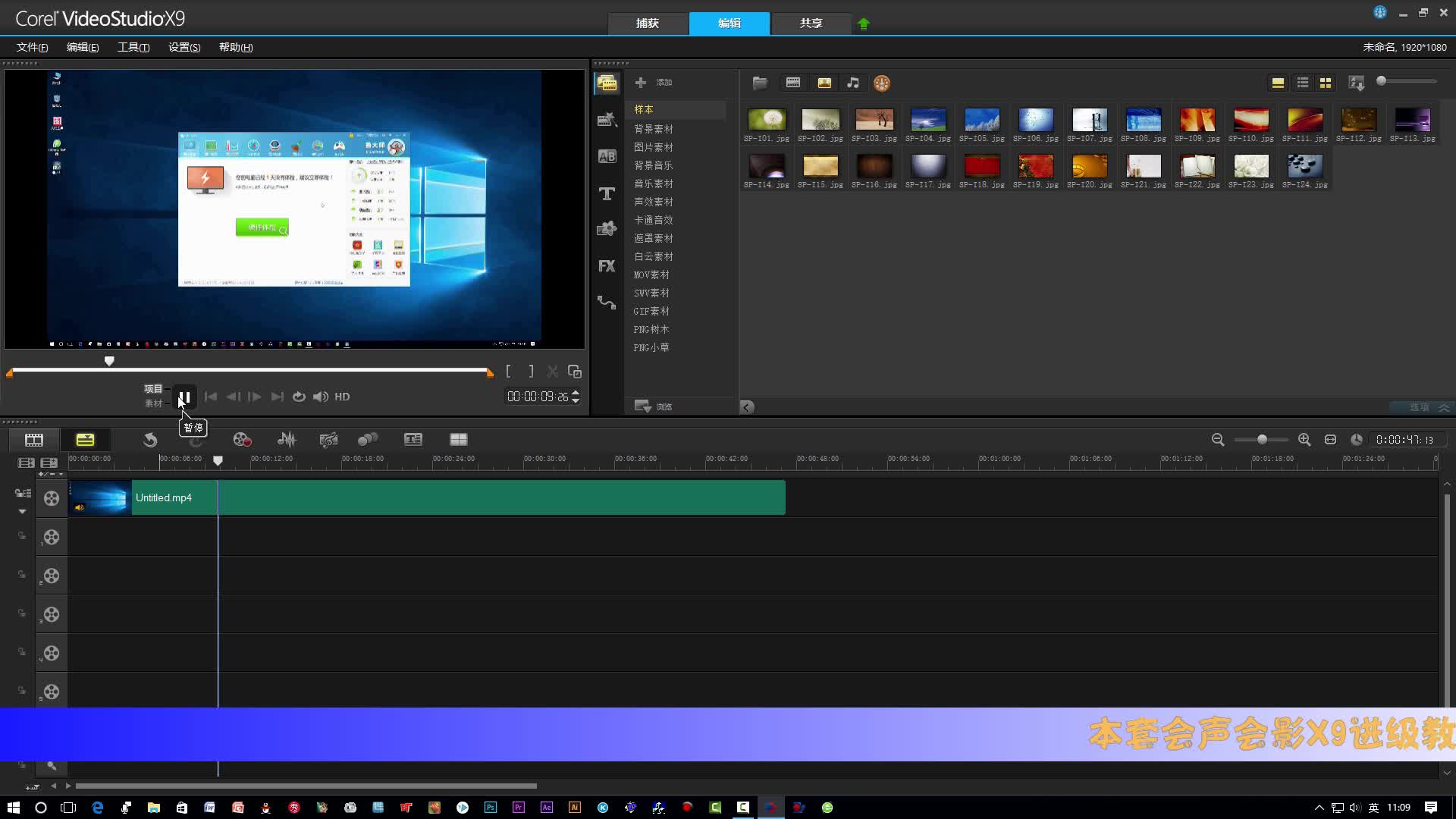1456x819 pixels.
Task: Click the Record/Capture option icon in timeline toolbar
Action: click(242, 440)
